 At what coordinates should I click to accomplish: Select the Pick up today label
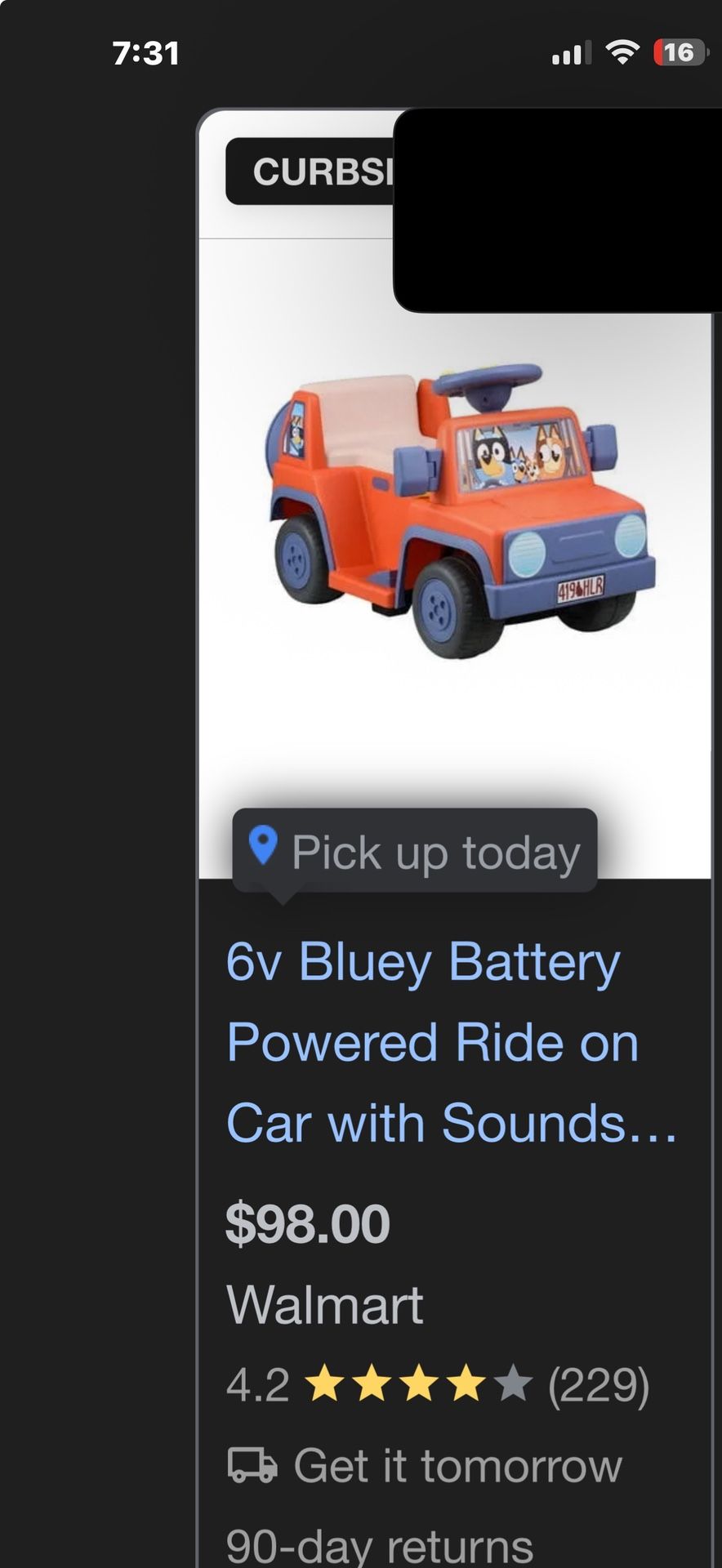pos(436,853)
